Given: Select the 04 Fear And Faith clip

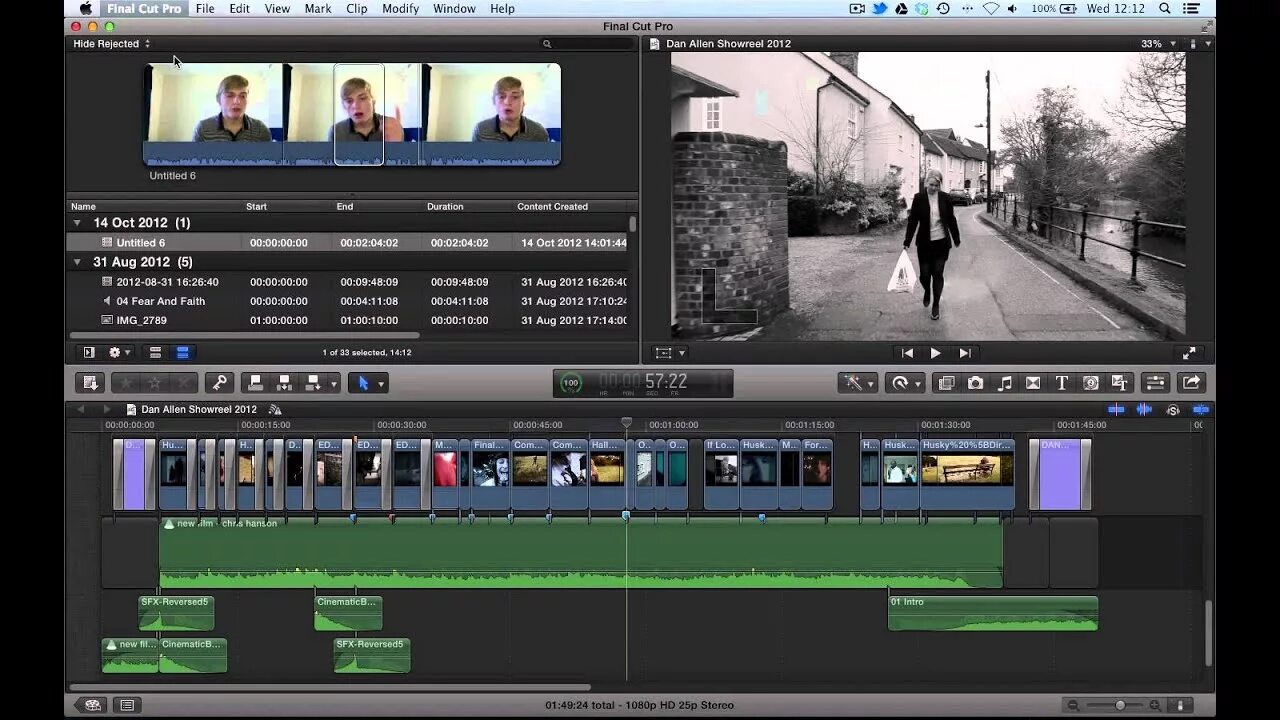Looking at the screenshot, I should [x=348, y=301].
